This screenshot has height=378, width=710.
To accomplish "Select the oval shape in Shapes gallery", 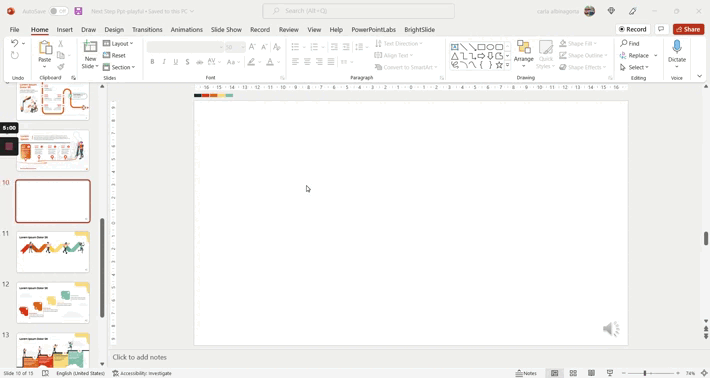I will (x=490, y=47).
